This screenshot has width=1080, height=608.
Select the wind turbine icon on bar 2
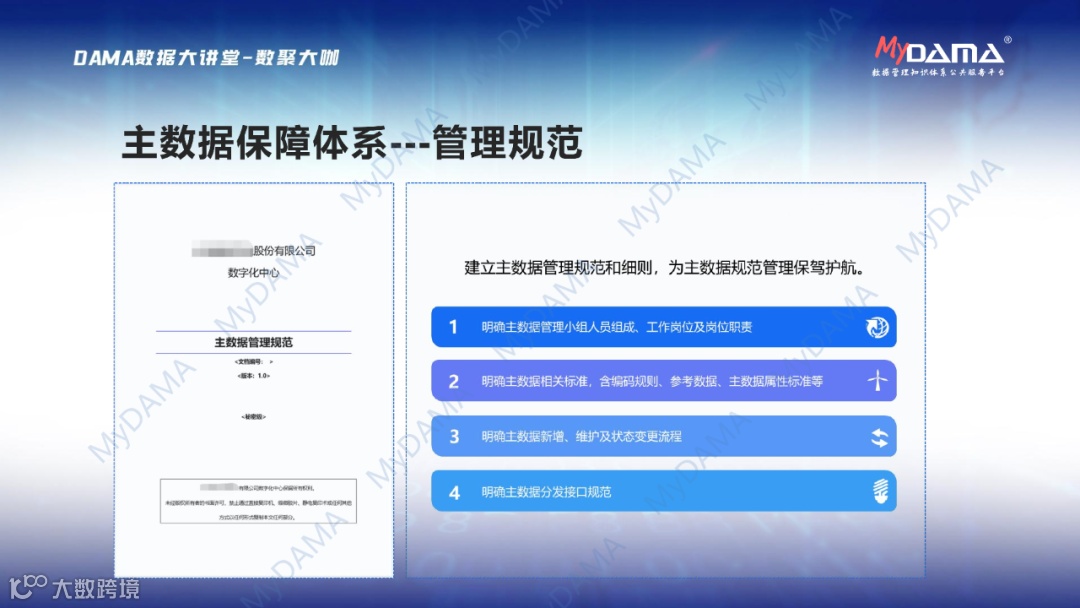pyautogui.click(x=875, y=381)
